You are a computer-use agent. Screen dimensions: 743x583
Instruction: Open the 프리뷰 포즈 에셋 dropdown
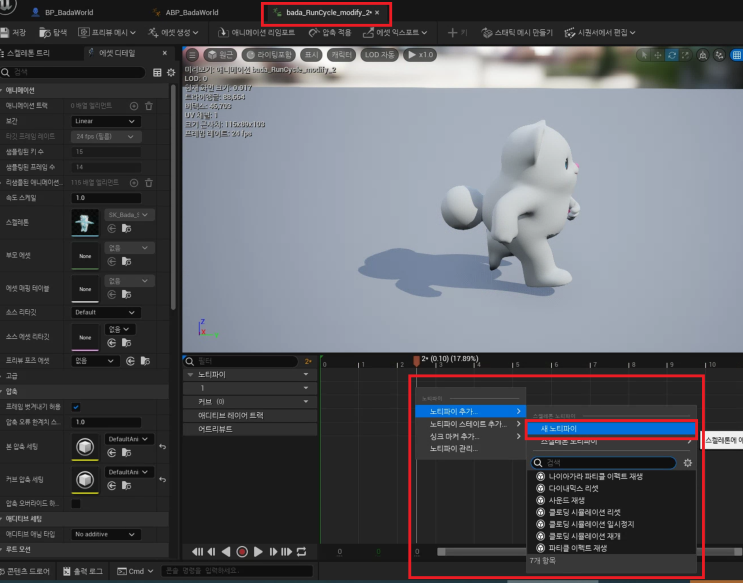point(95,361)
